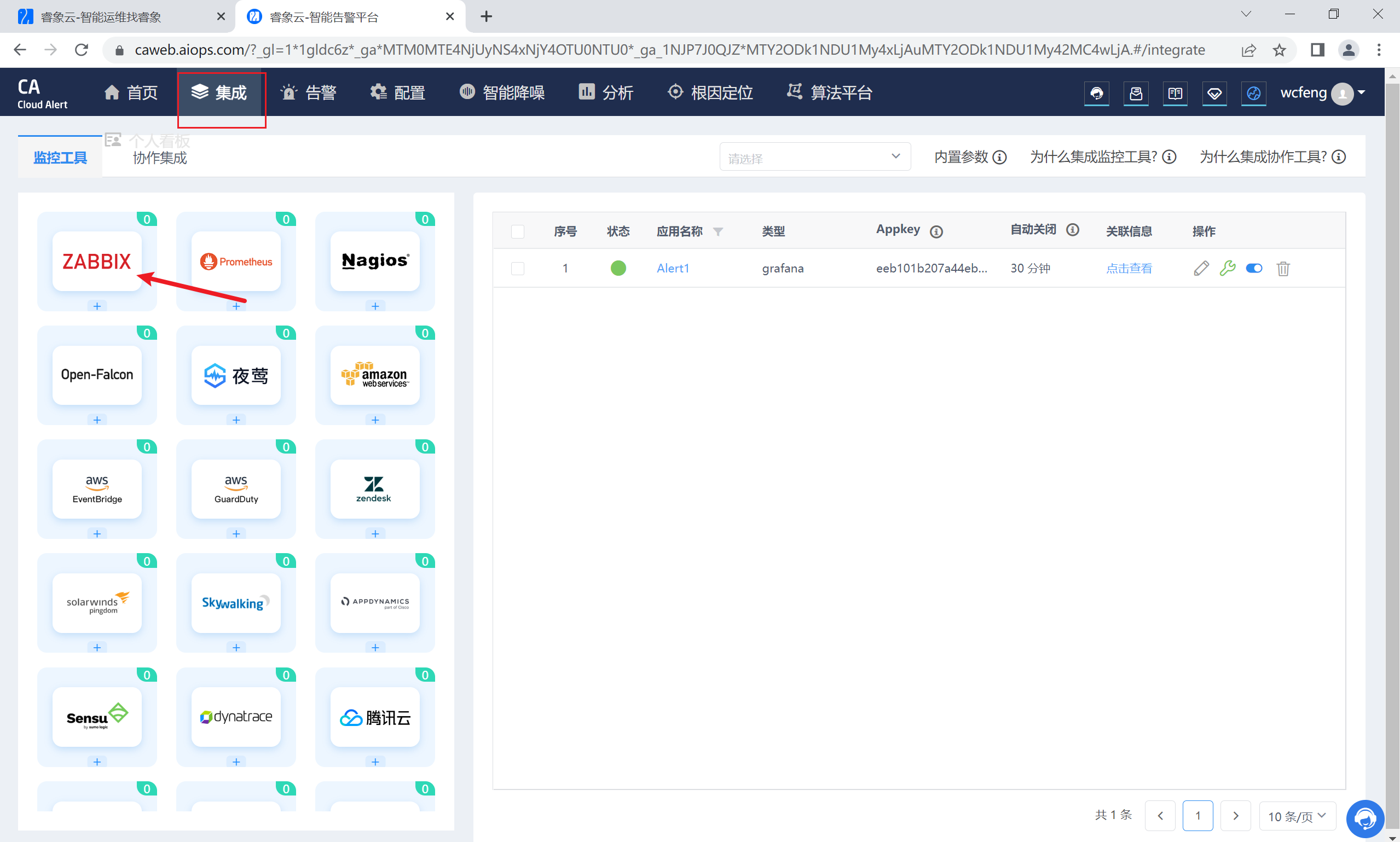1400x842 pixels.
Task: Filter by 应用名称 using the funnel icon
Action: click(x=718, y=231)
